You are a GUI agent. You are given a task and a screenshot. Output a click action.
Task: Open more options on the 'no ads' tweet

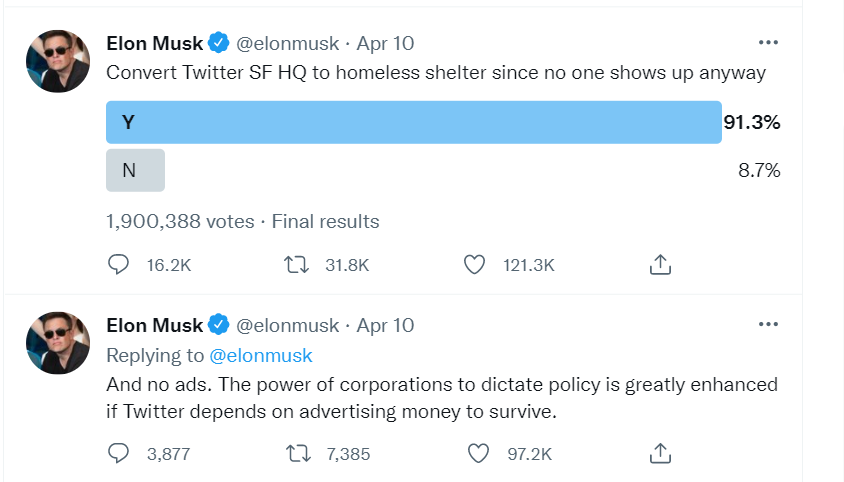point(768,325)
